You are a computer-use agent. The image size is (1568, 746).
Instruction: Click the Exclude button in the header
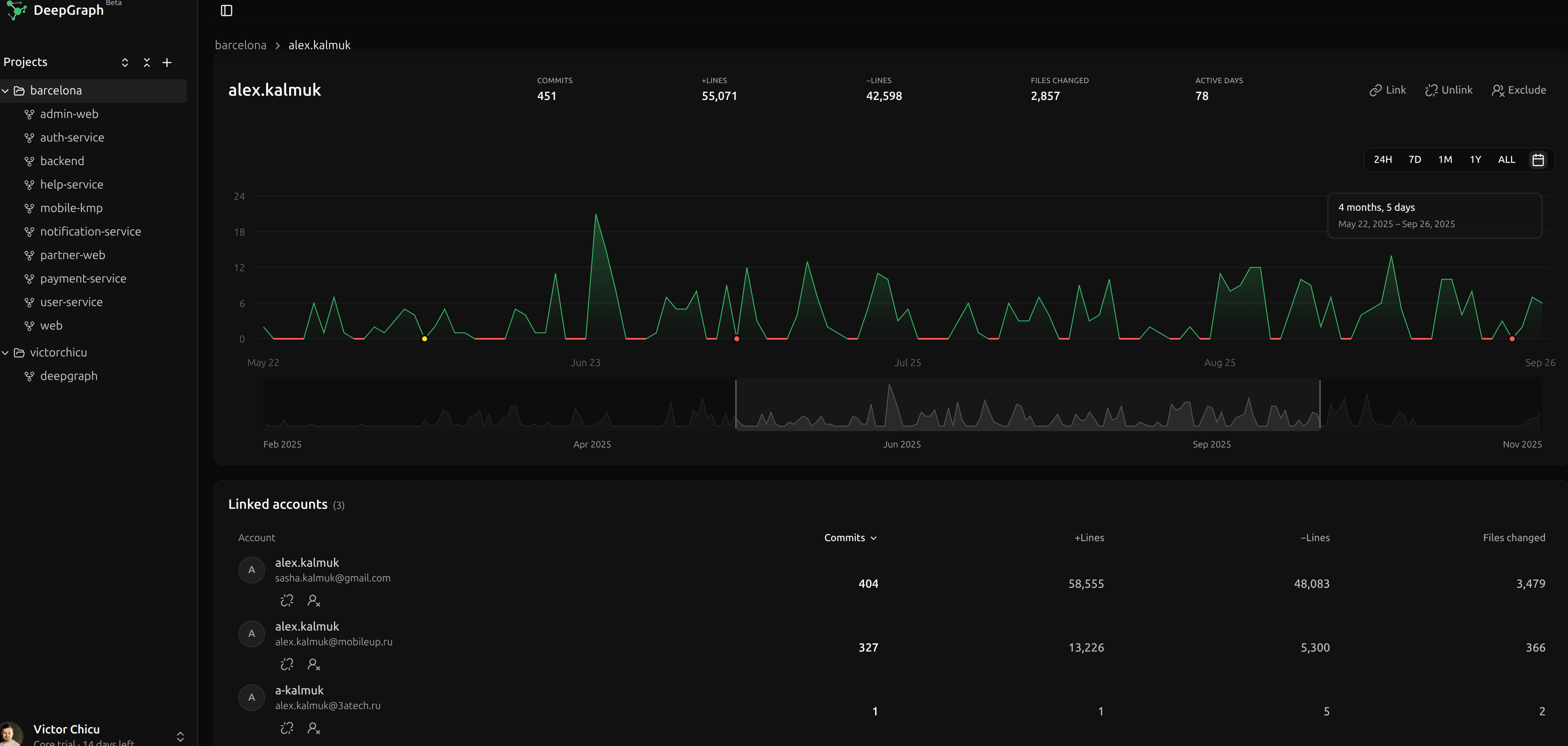[1518, 90]
